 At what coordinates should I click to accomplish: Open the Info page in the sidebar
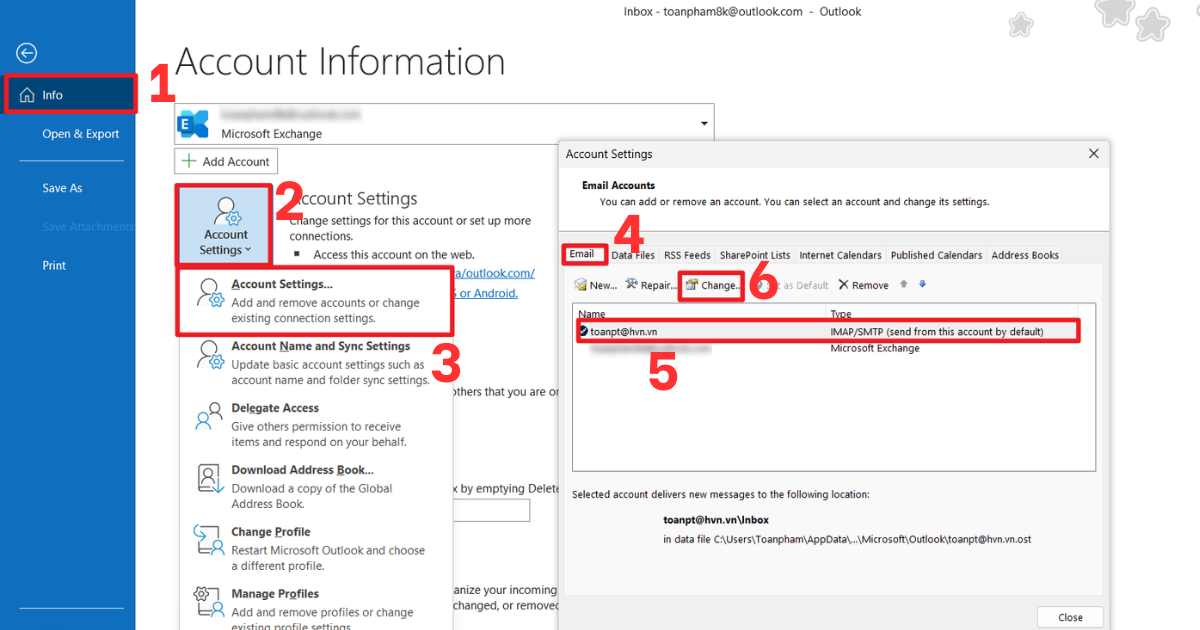click(x=70, y=95)
